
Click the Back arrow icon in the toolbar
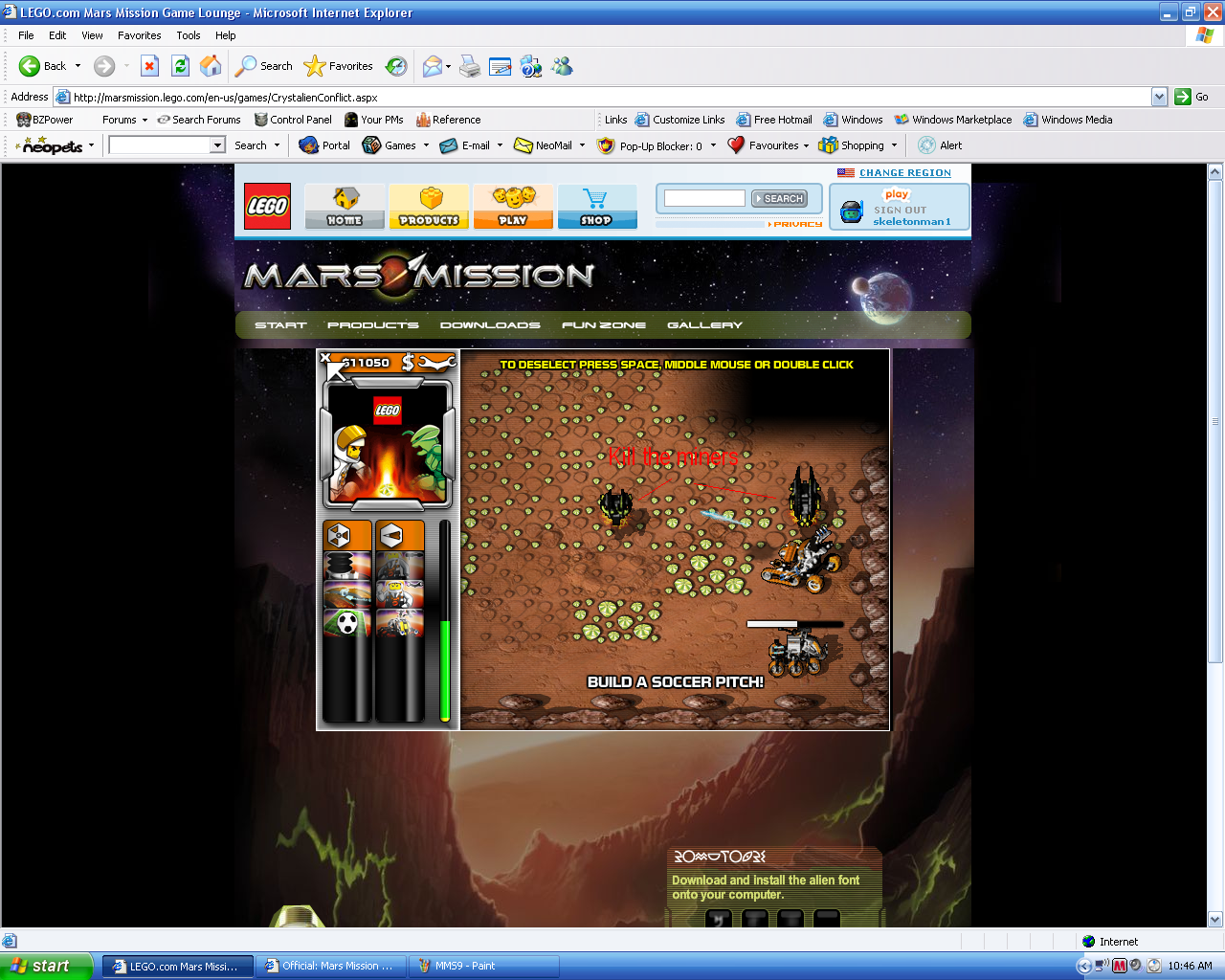coord(30,66)
